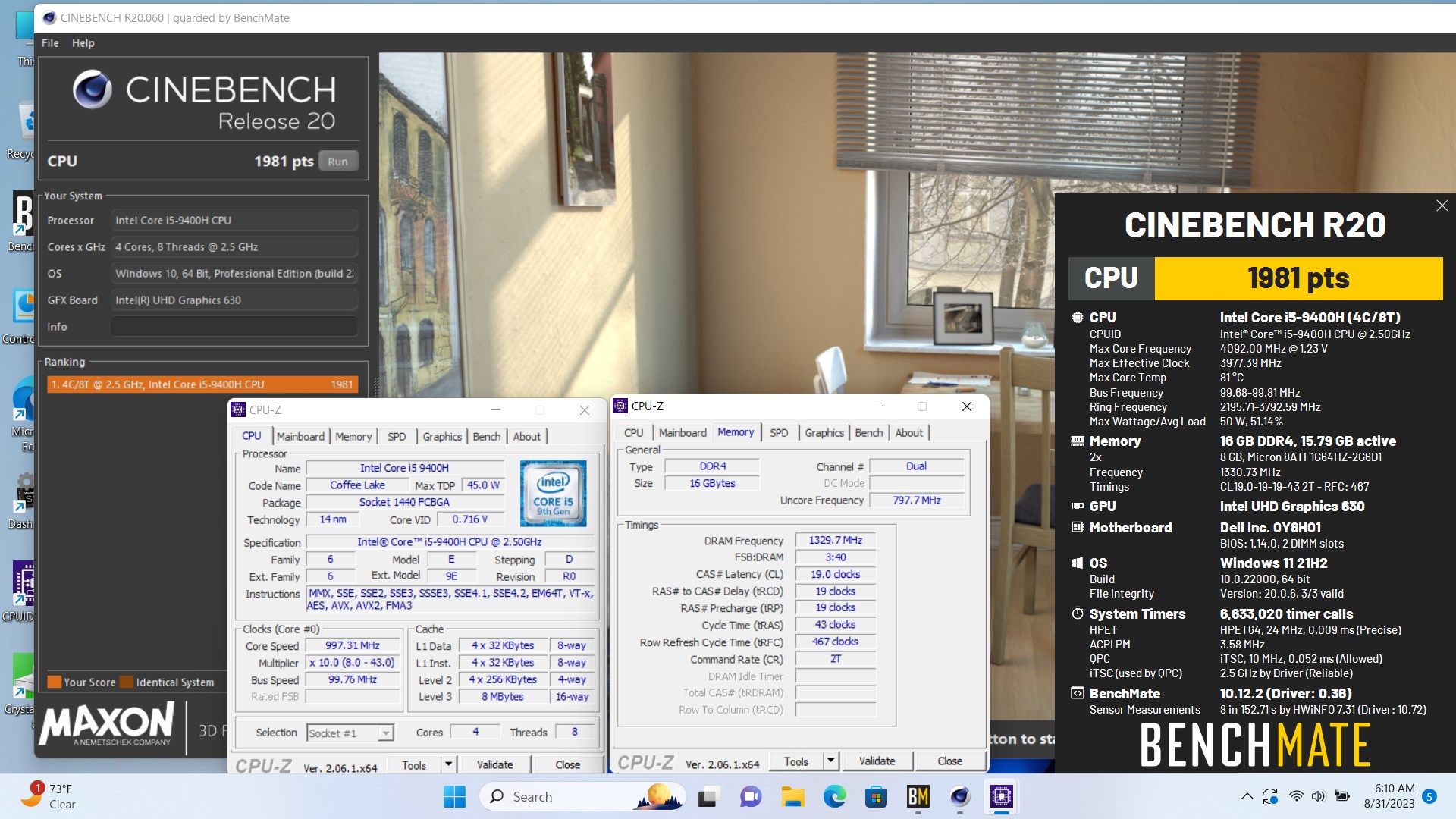Click the battery status tray icon
The image size is (1456, 819).
(x=1341, y=796)
